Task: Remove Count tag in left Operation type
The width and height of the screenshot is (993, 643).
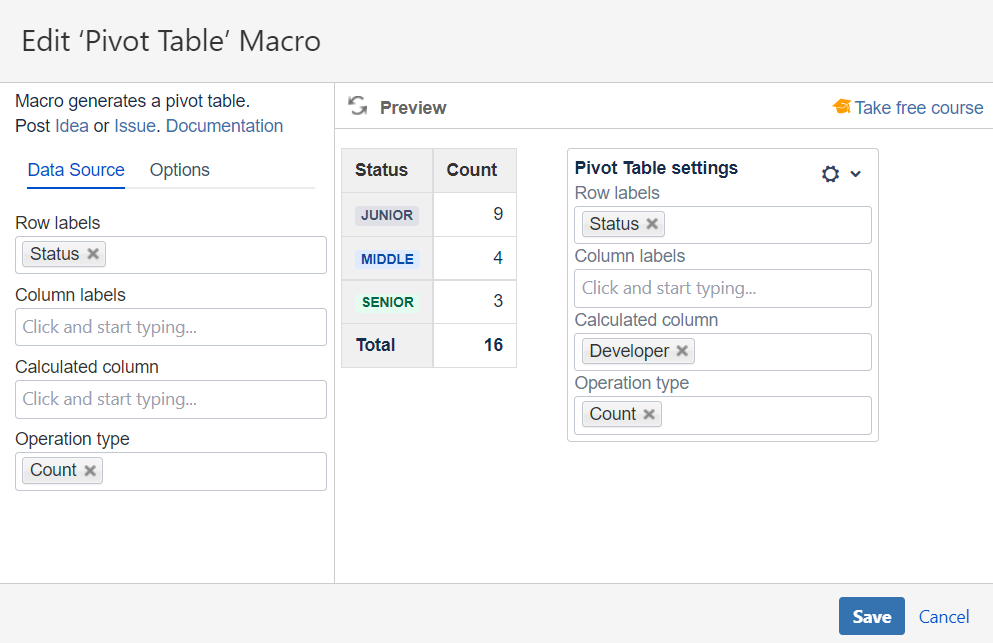Action: (x=90, y=470)
